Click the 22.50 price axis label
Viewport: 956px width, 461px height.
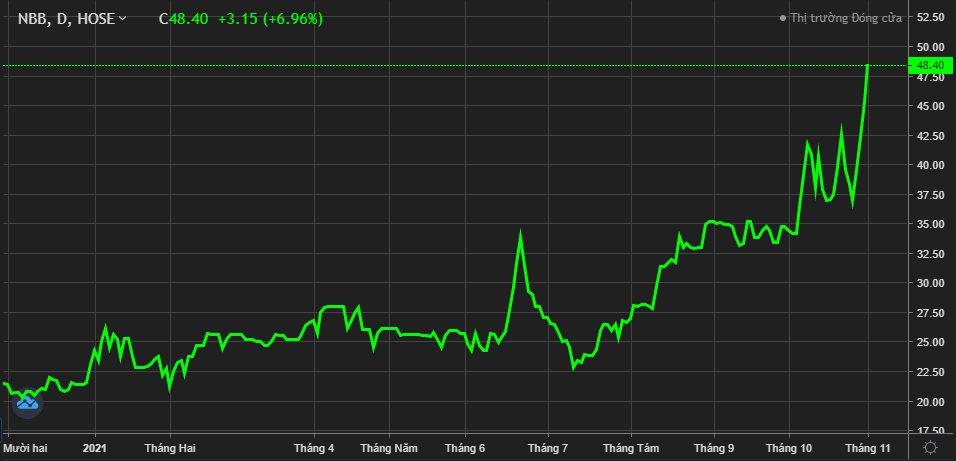coord(930,372)
